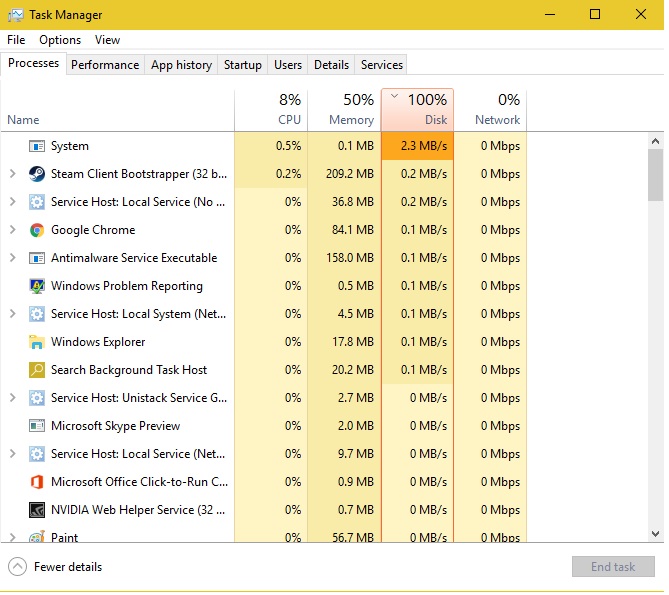Expand the Google Chrome process group
This screenshot has width=669, height=595.
(12, 230)
